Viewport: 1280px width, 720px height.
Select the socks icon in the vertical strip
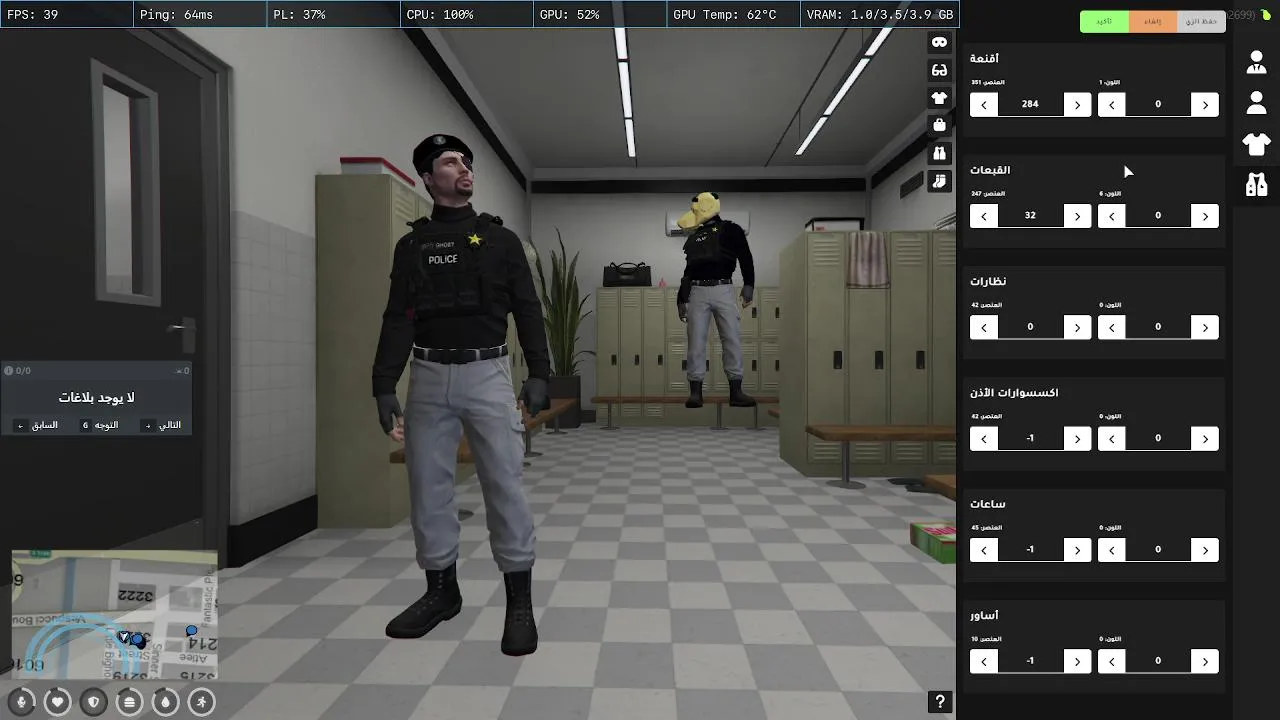tap(939, 181)
